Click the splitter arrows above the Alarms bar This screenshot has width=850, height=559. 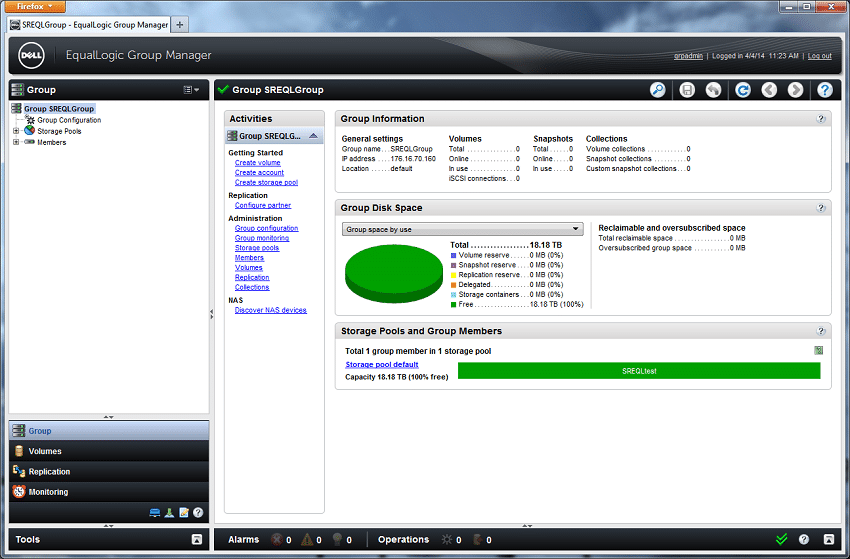click(x=527, y=525)
